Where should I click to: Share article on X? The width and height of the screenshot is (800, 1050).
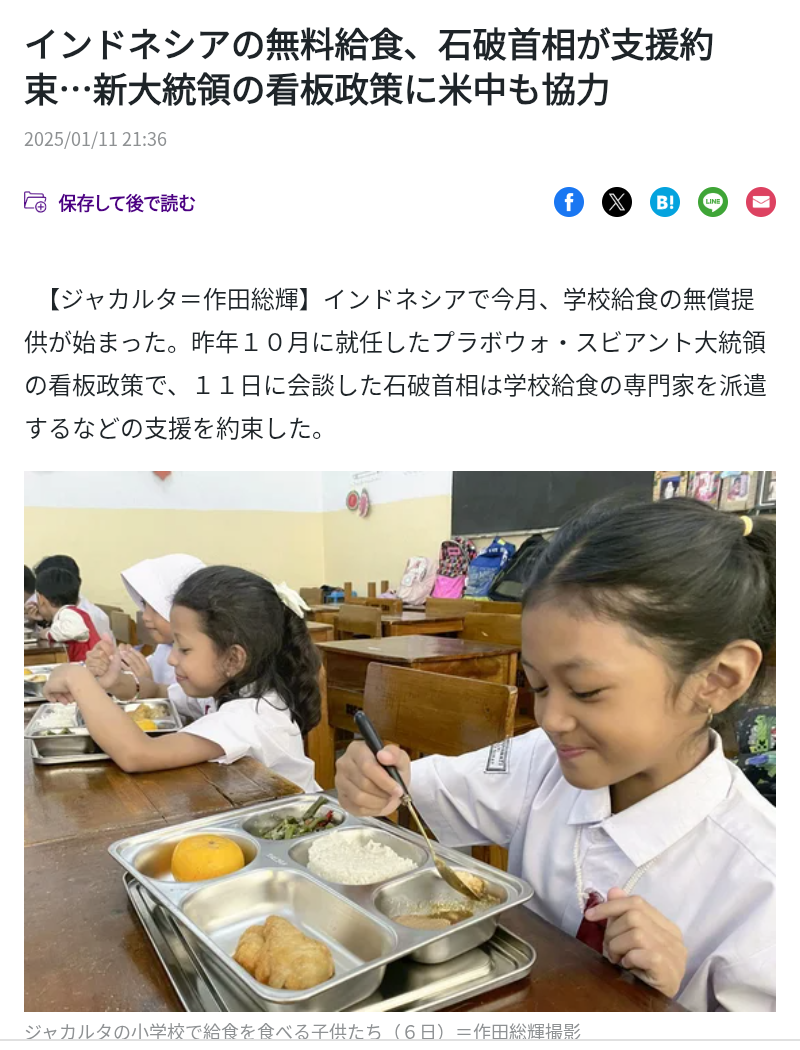tap(617, 202)
